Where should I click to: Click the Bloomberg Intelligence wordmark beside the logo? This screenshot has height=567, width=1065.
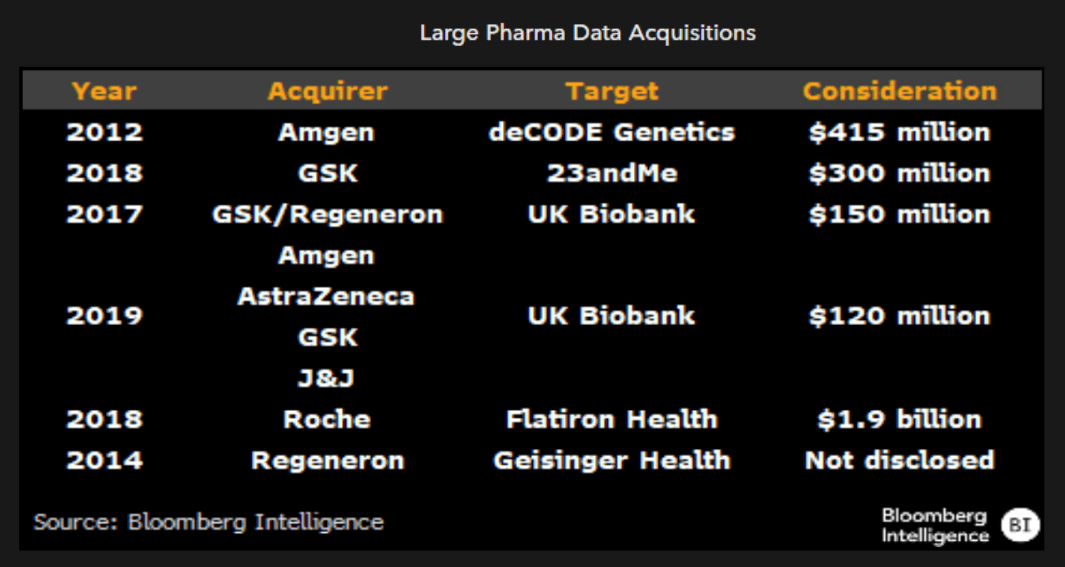935,525
